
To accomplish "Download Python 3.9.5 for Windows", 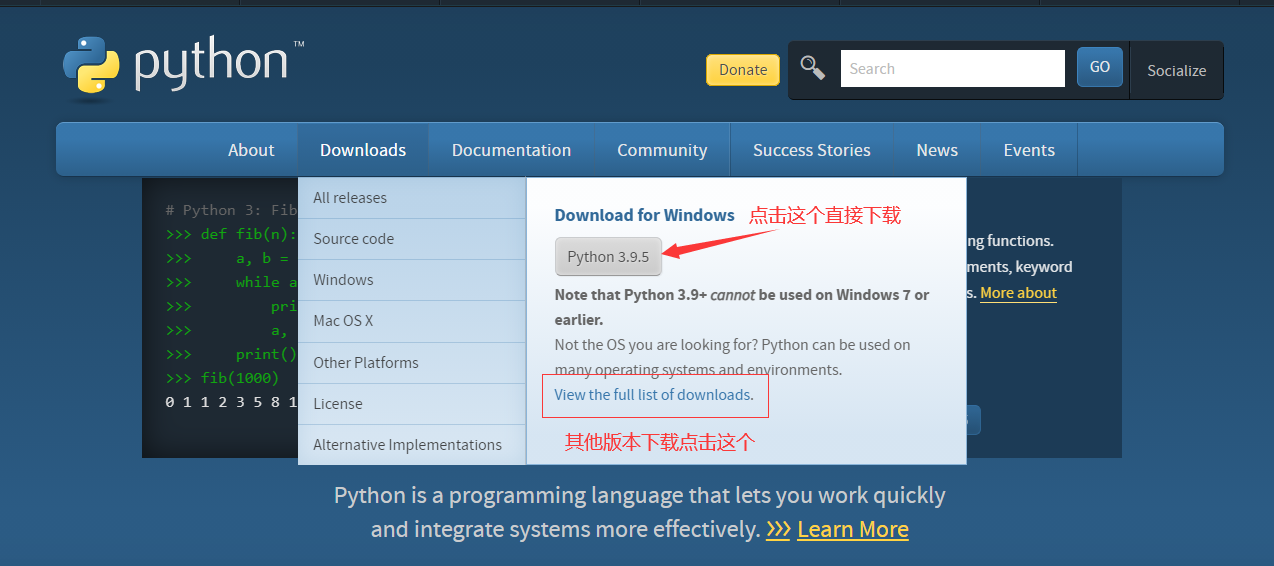I will tap(608, 257).
